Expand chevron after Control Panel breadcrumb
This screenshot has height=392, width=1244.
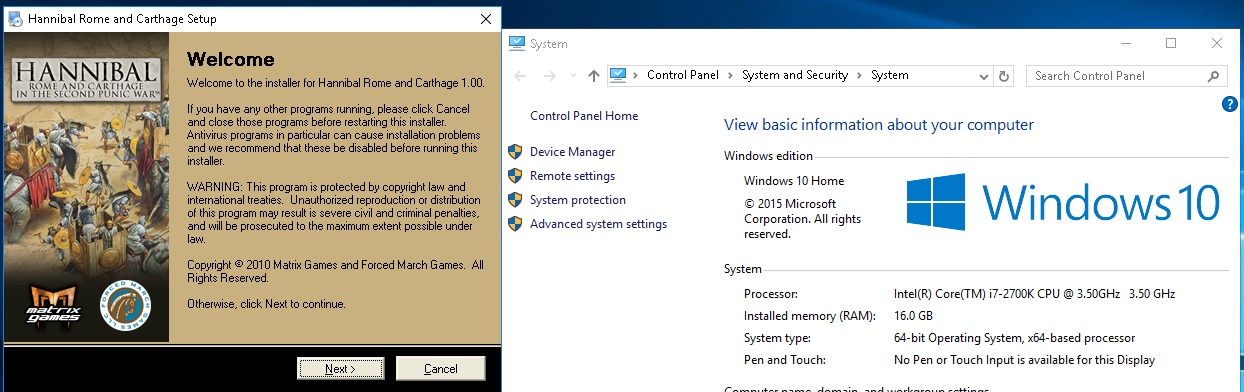click(731, 75)
